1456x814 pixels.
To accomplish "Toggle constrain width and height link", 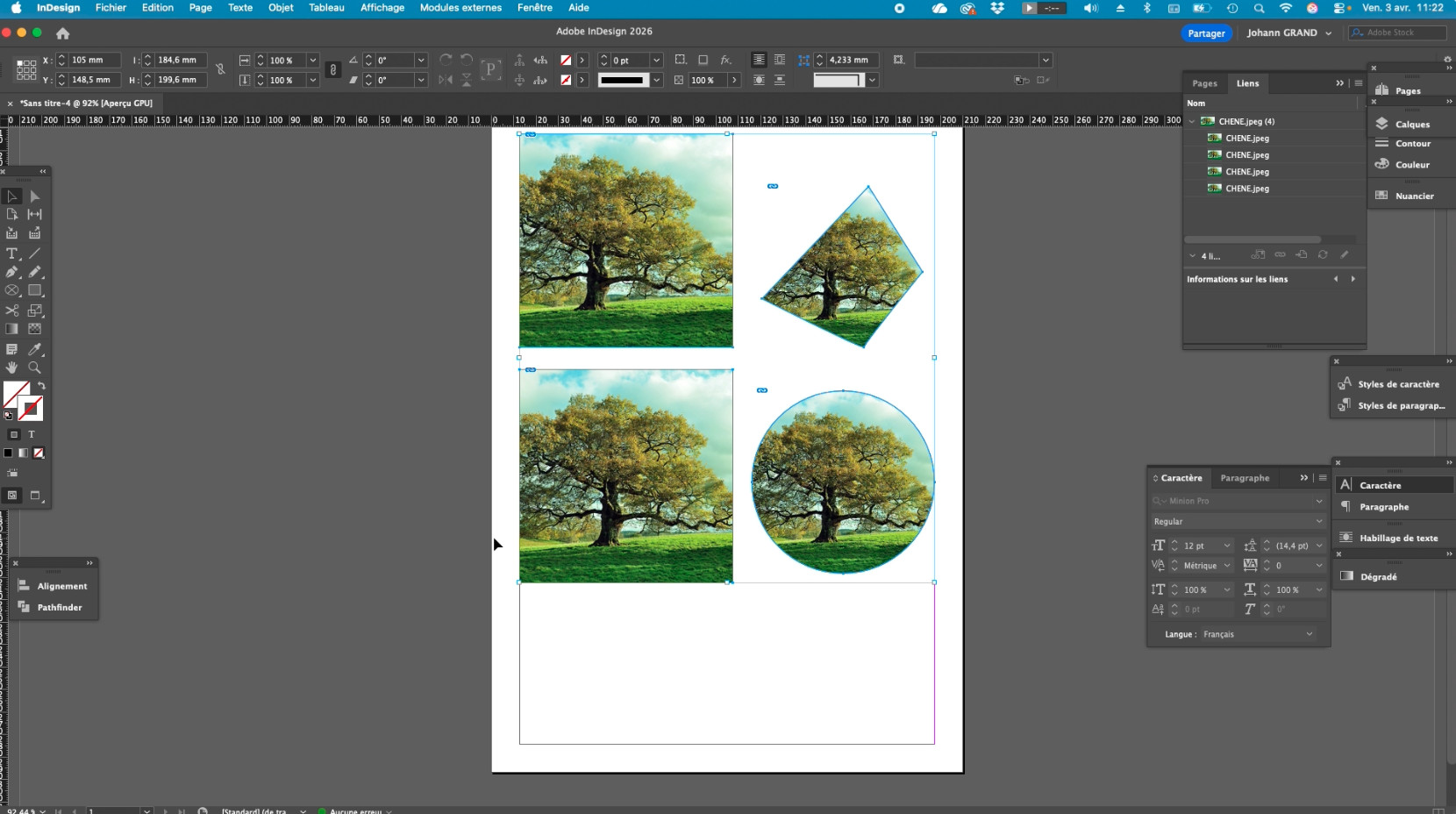I will 220,69.
